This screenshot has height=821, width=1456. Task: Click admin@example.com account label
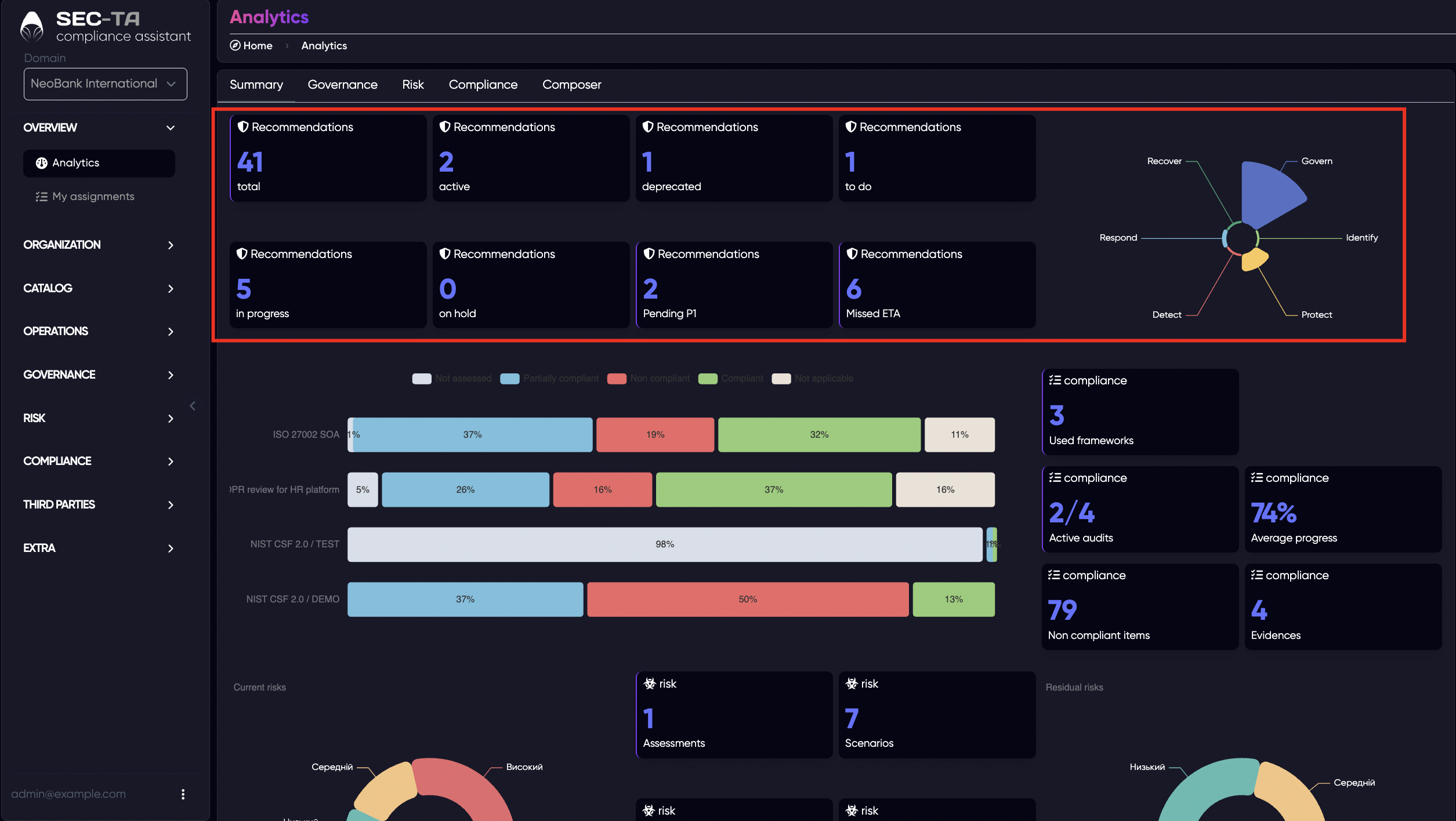point(68,794)
